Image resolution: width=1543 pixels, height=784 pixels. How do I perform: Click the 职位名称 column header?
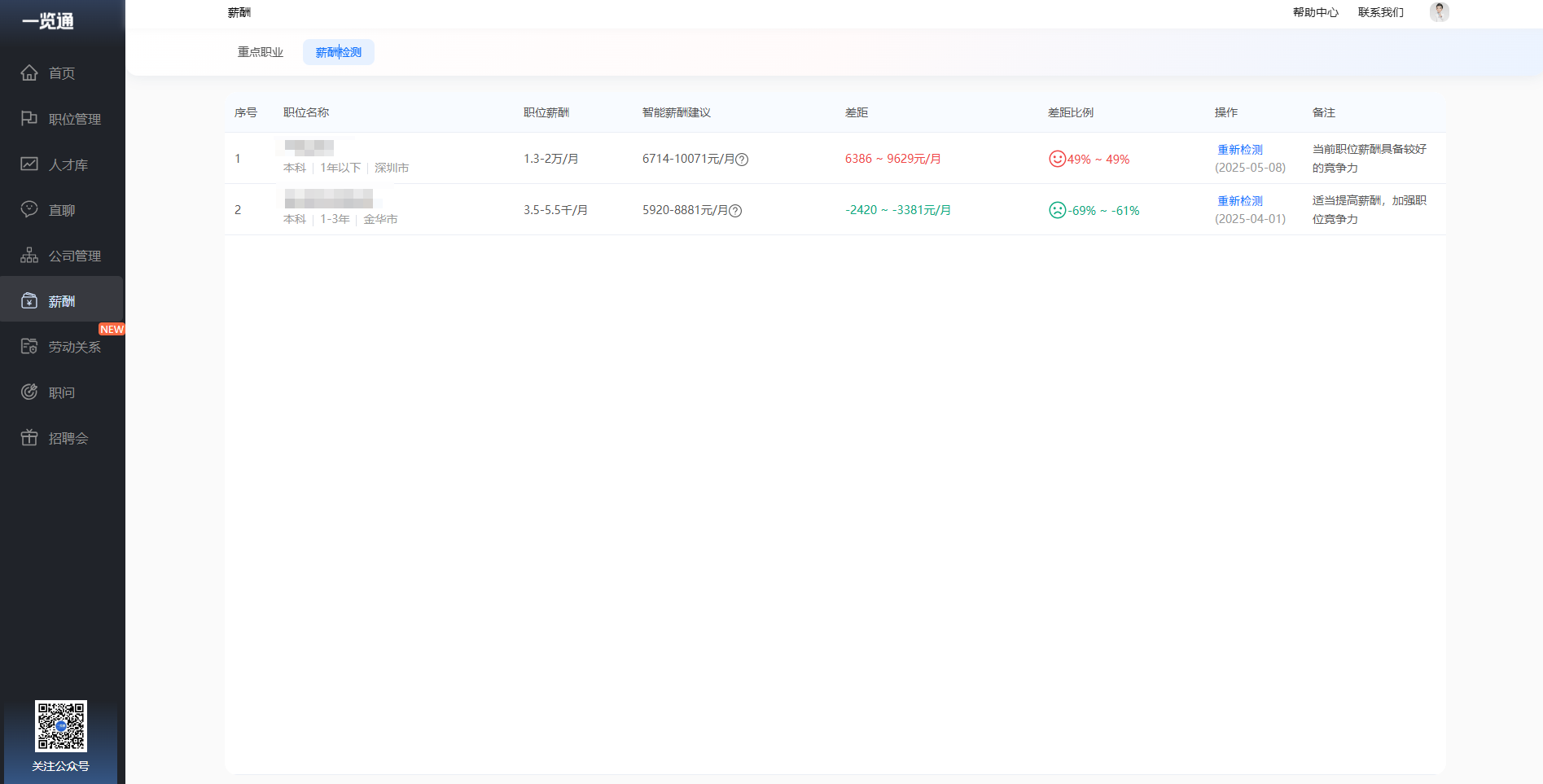coord(306,112)
